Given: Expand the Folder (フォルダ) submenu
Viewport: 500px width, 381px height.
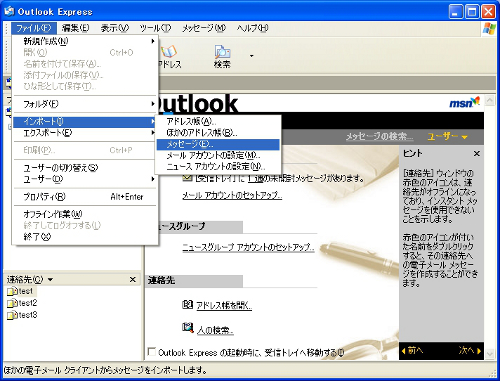Looking at the screenshot, I should point(85,104).
